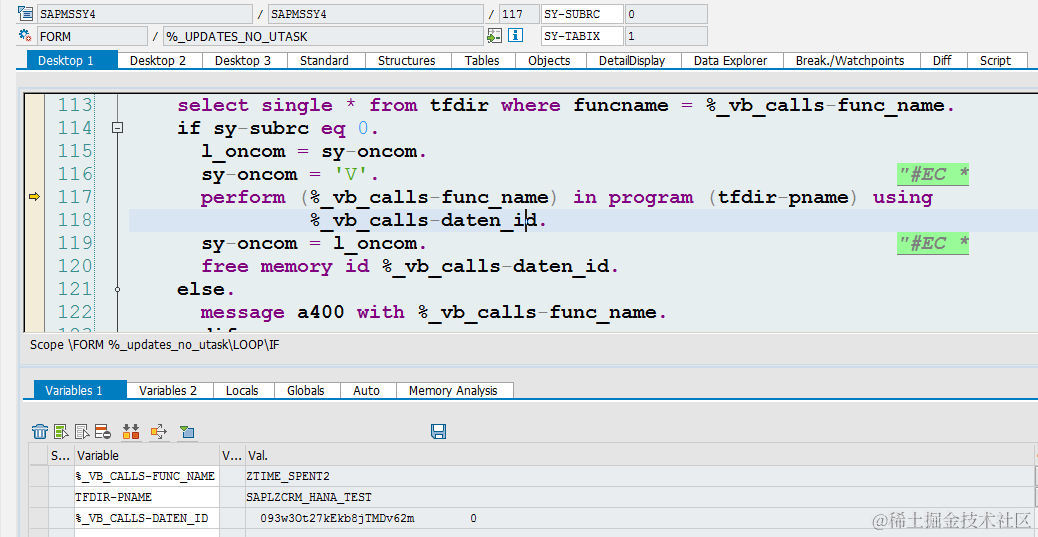Click the SY-TABIX variable name field
The width and height of the screenshot is (1038, 537).
pyautogui.click(x=582, y=36)
